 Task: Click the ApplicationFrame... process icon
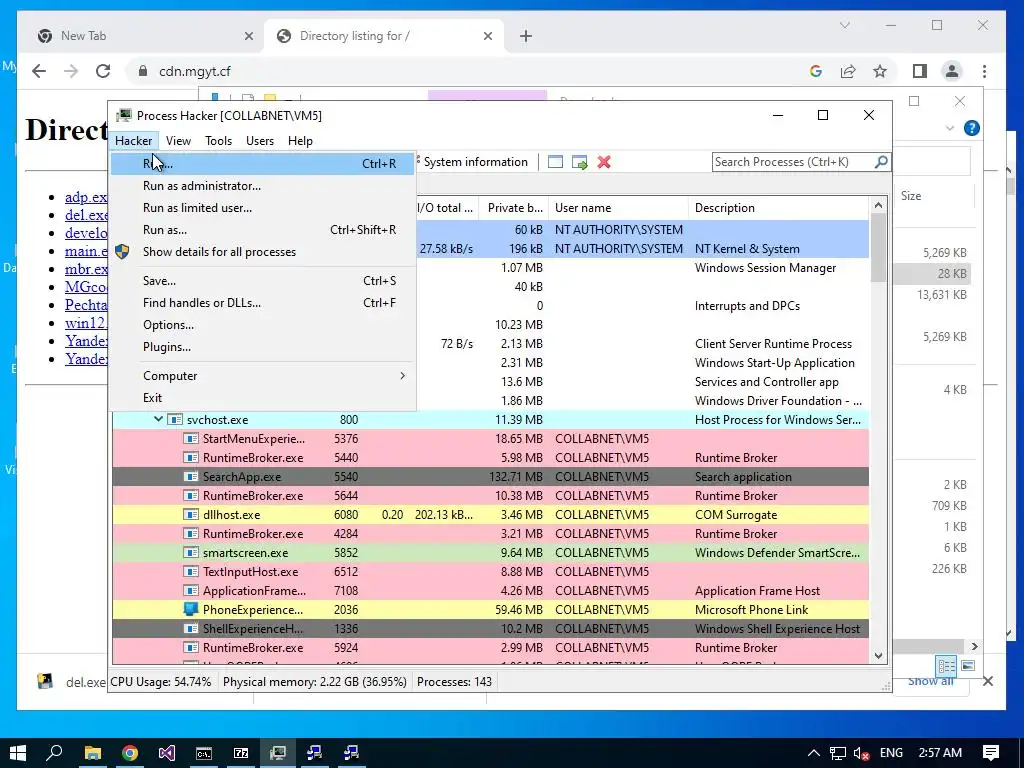(190, 590)
